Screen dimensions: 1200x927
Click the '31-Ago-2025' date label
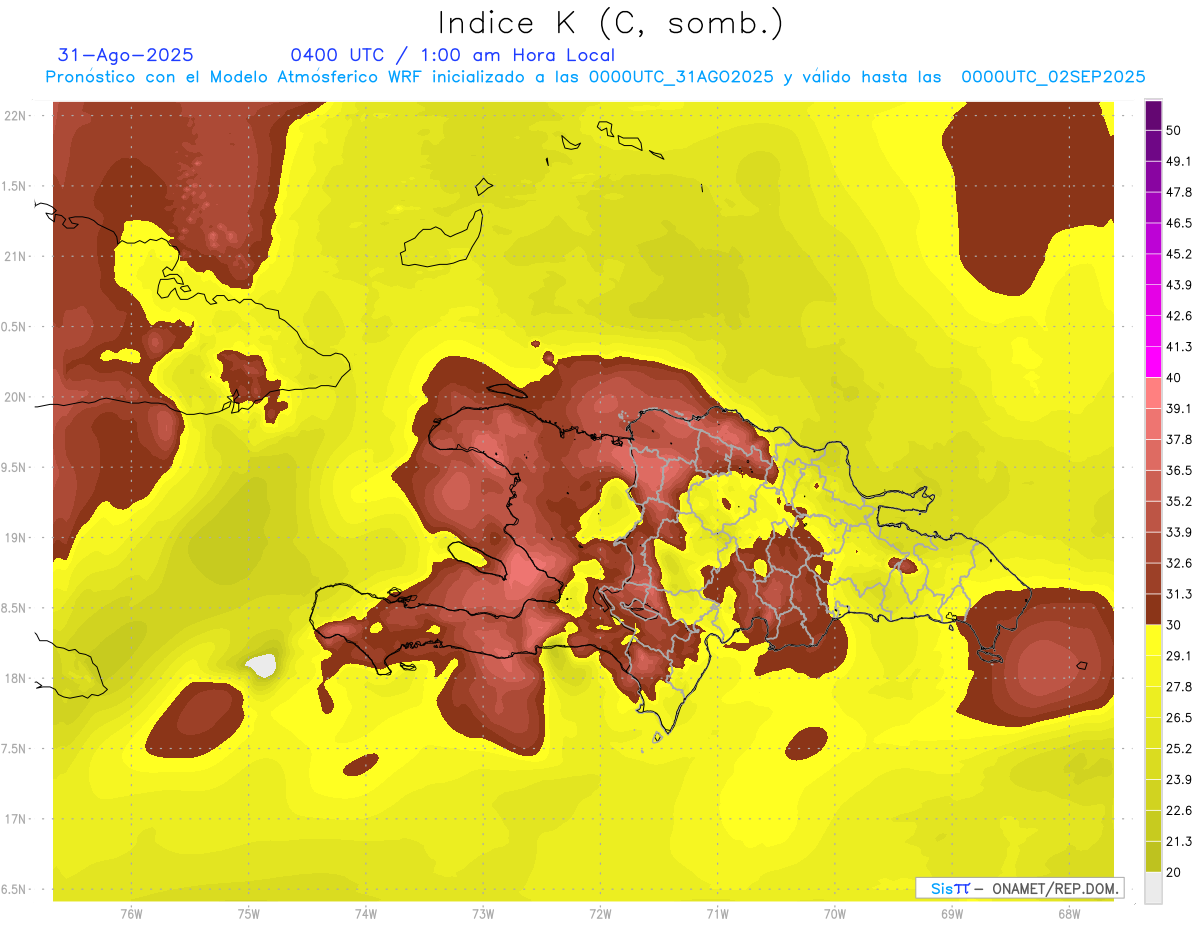126,55
